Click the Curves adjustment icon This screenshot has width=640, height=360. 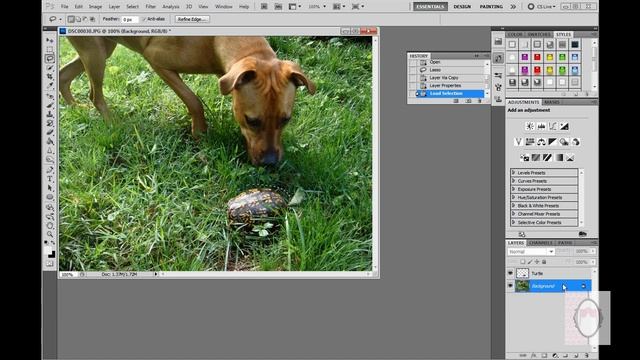tap(553, 127)
